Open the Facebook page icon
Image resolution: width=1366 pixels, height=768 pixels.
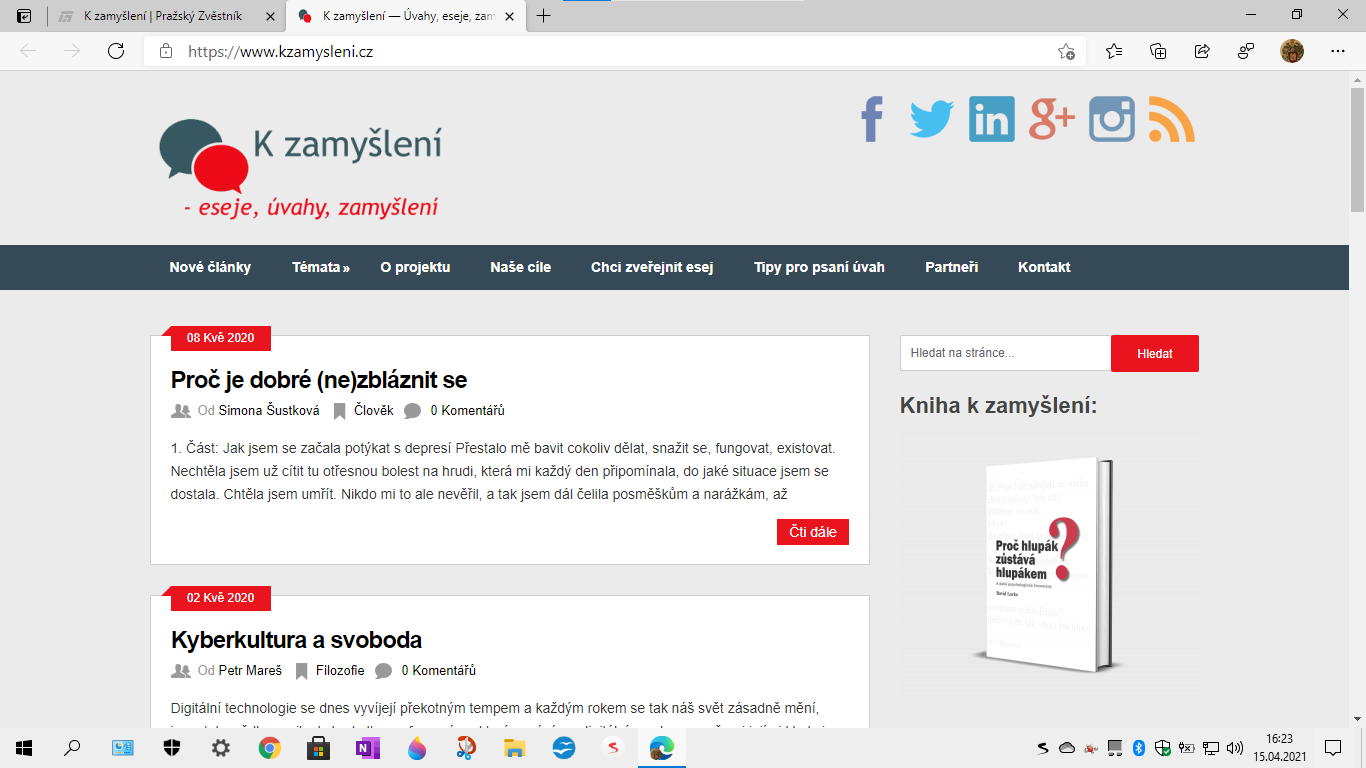coord(870,120)
